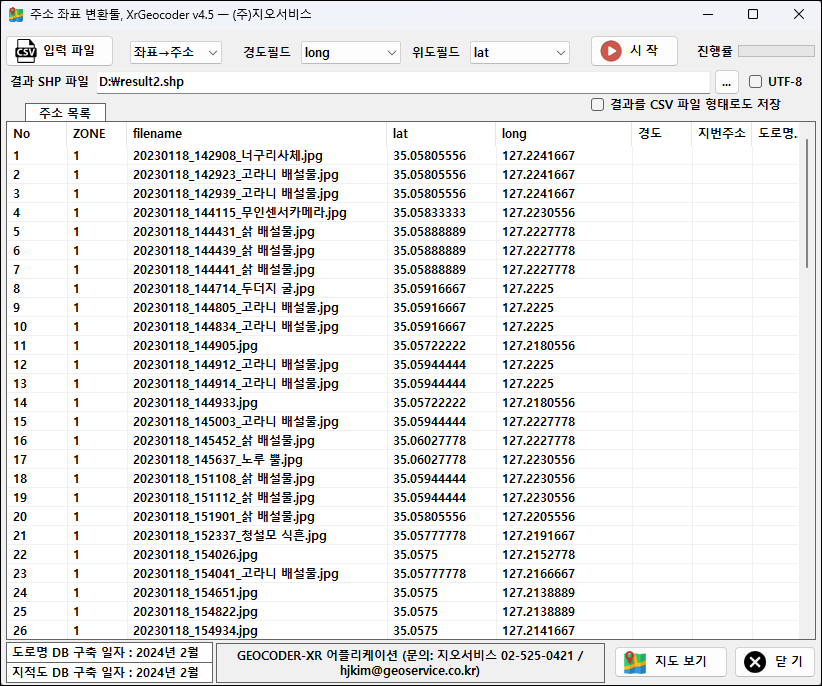
Task: Click the XrGeocoder app icon in title bar
Action: coord(16,14)
